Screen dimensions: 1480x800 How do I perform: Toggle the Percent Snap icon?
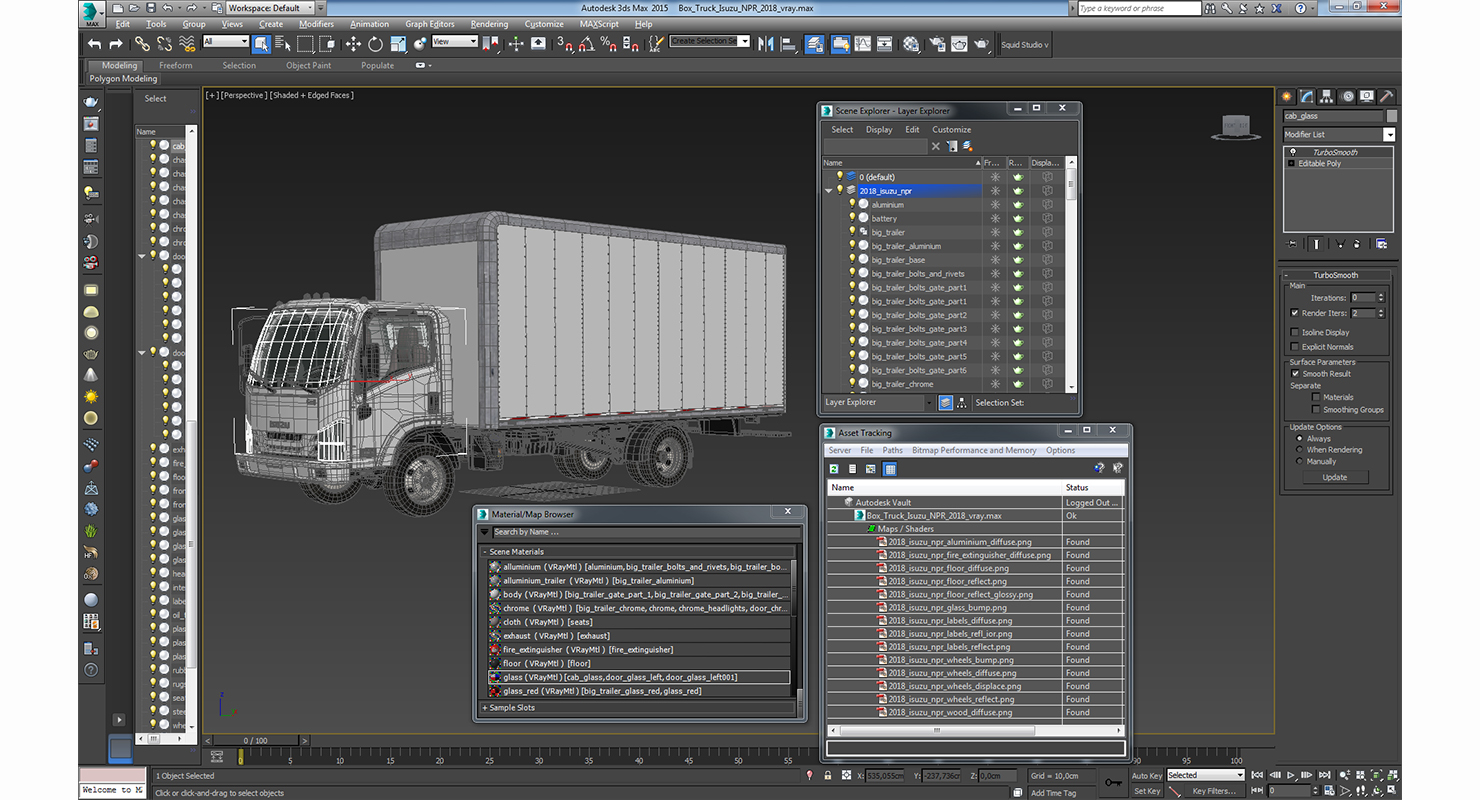609,44
